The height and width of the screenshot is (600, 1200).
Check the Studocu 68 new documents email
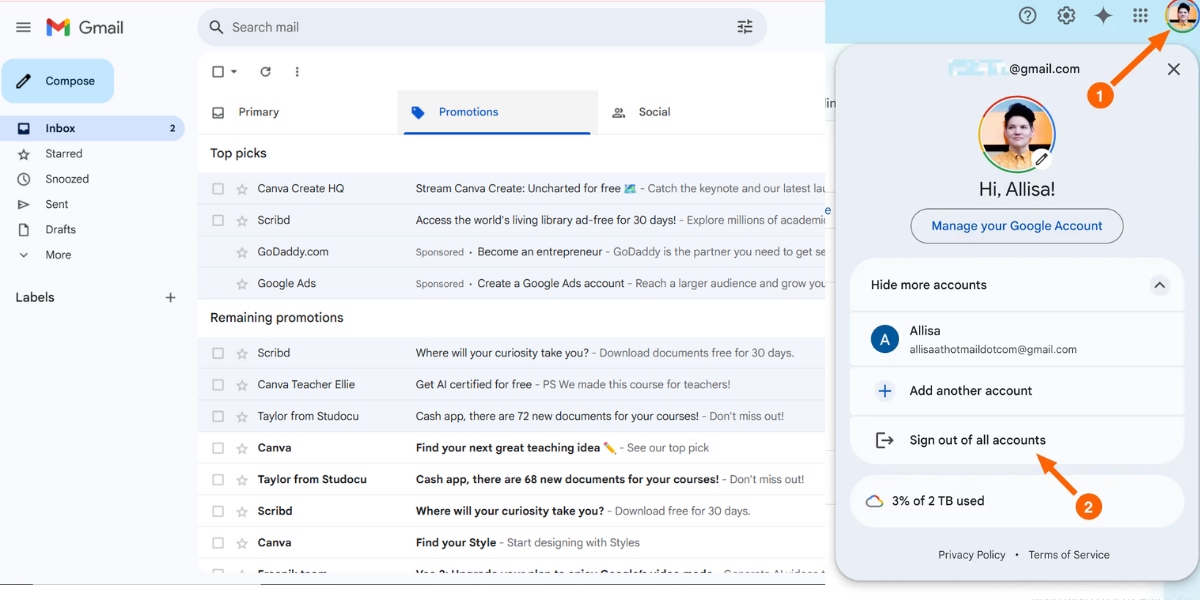tap(218, 480)
